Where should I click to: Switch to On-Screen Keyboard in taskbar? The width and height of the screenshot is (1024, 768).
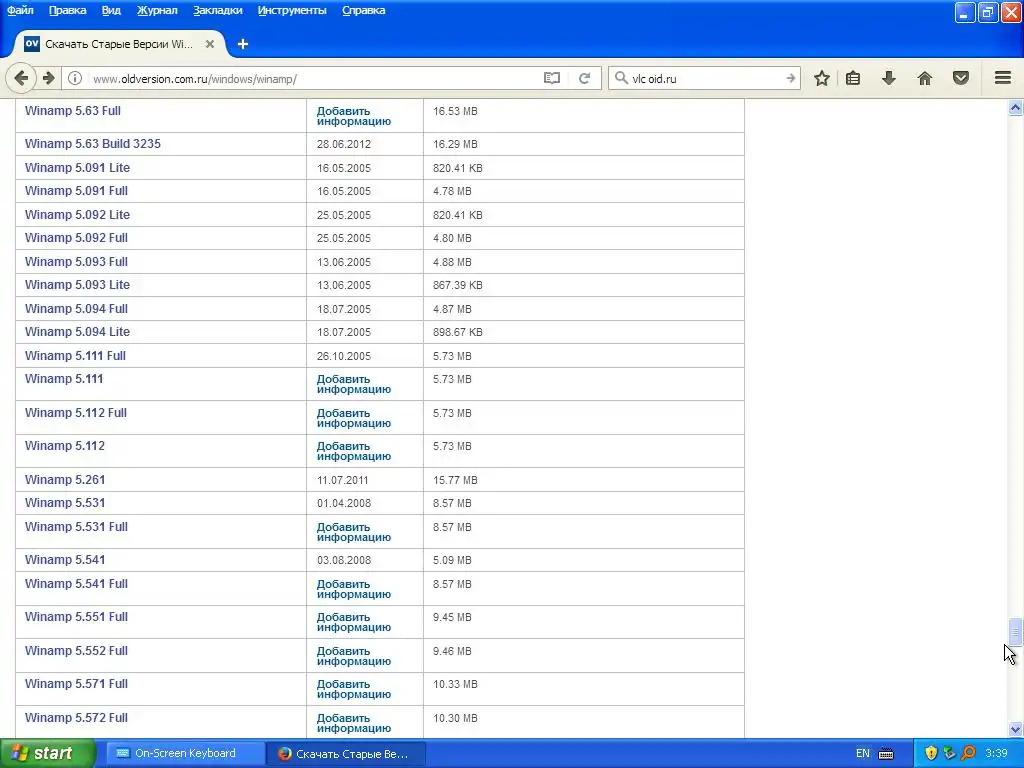(x=185, y=754)
